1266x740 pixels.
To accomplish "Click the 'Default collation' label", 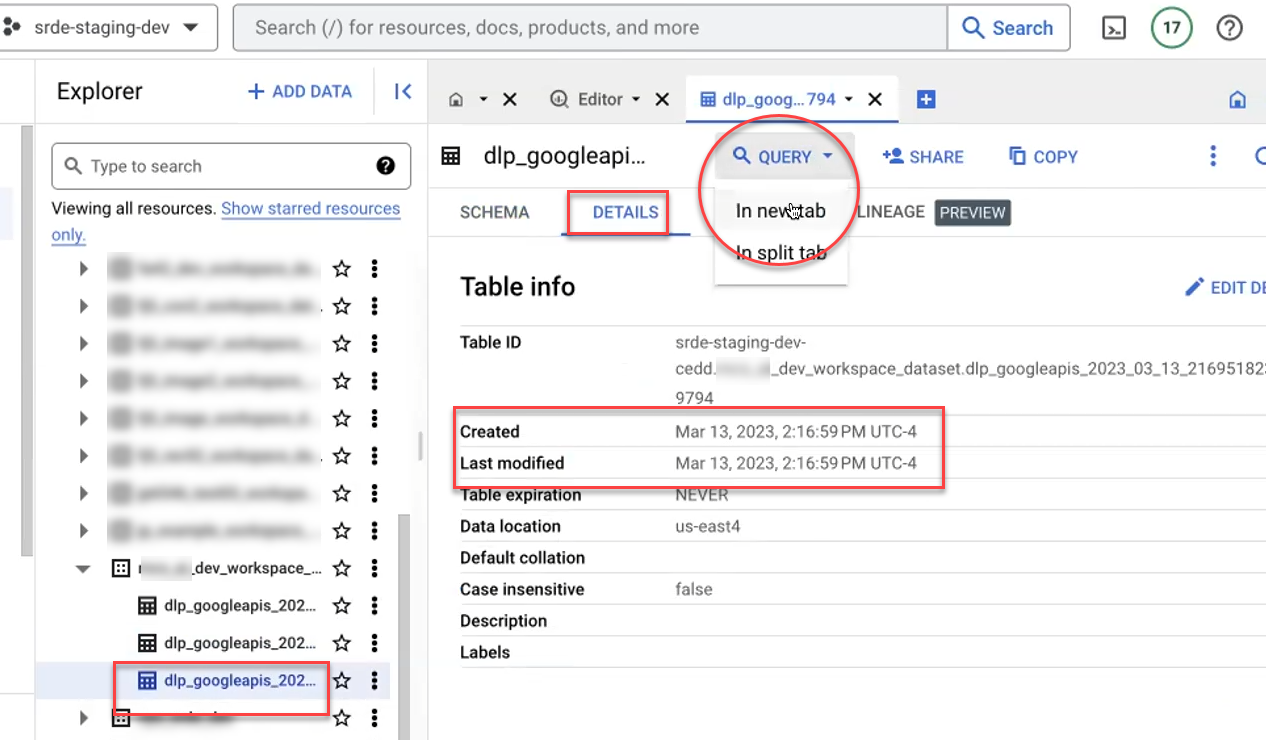I will point(522,558).
